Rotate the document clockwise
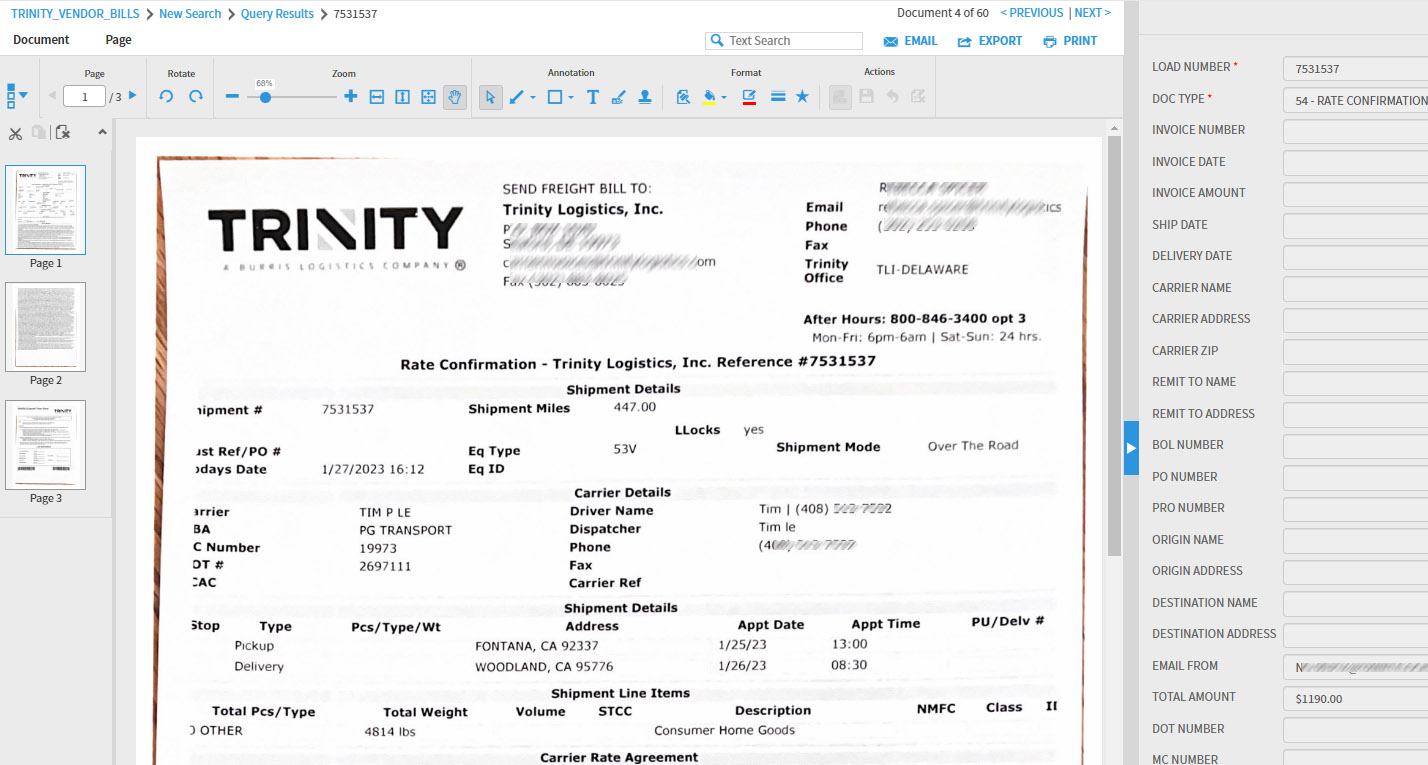 coord(196,96)
